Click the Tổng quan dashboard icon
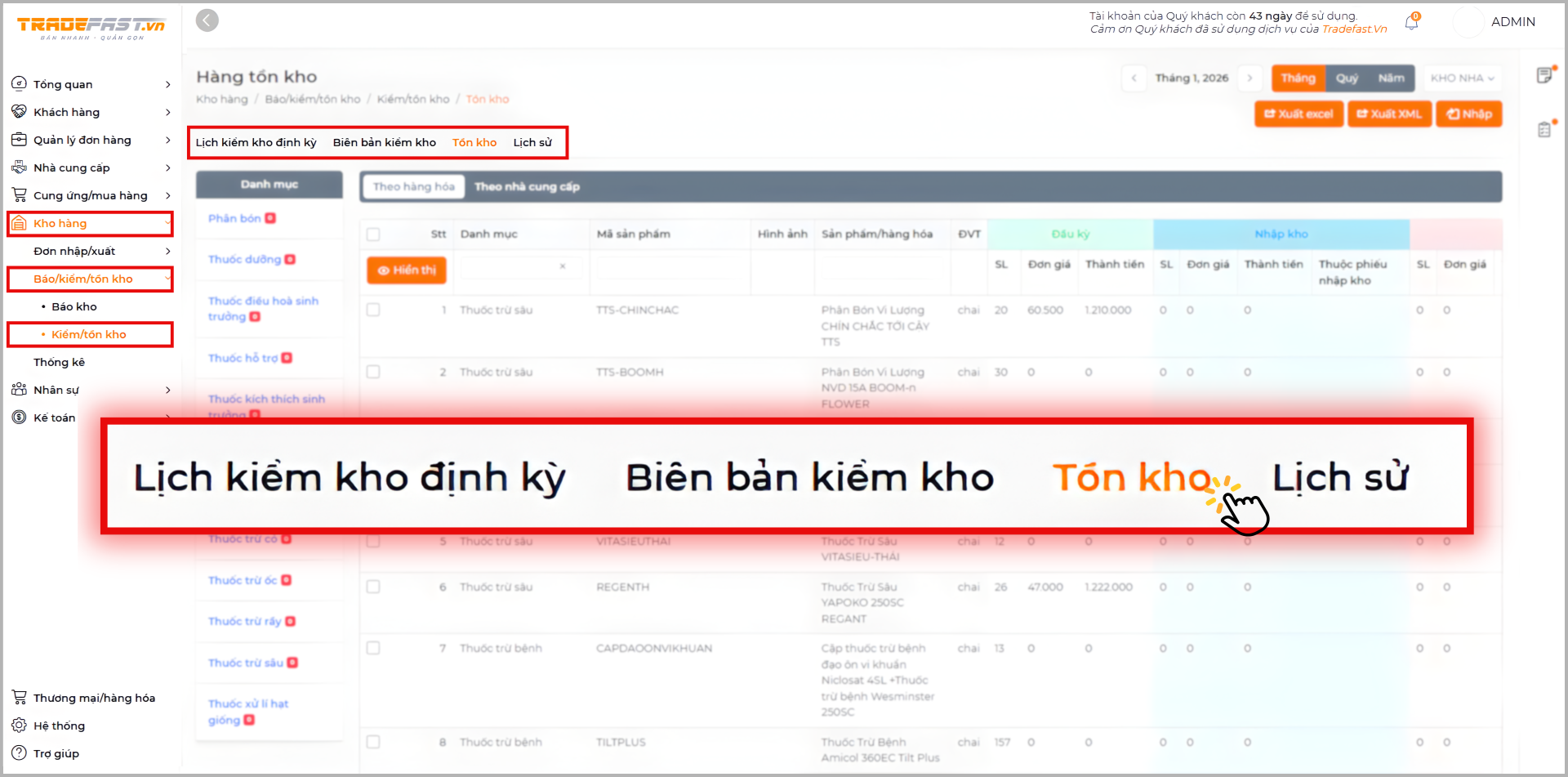Image resolution: width=1568 pixels, height=777 pixels. [x=19, y=84]
